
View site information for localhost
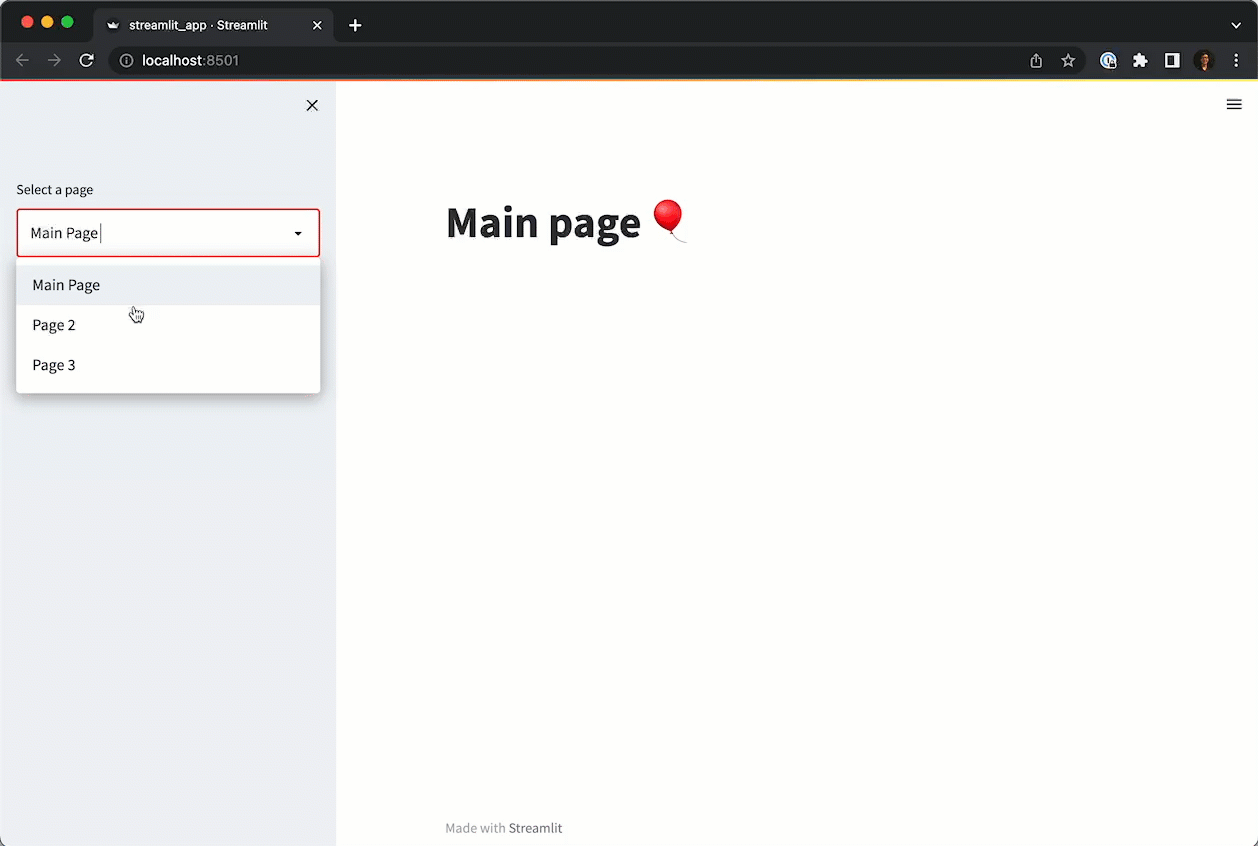coord(127,61)
